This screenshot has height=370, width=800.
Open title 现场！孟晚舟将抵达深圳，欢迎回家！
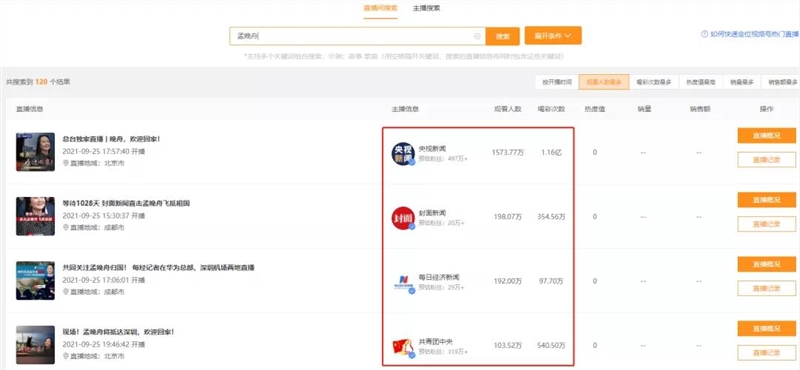[x=118, y=332]
